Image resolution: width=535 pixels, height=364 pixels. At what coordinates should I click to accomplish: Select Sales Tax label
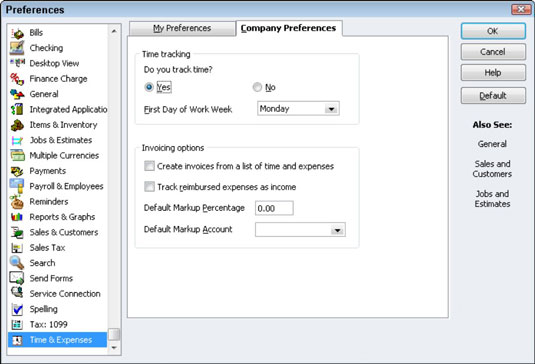point(47,248)
